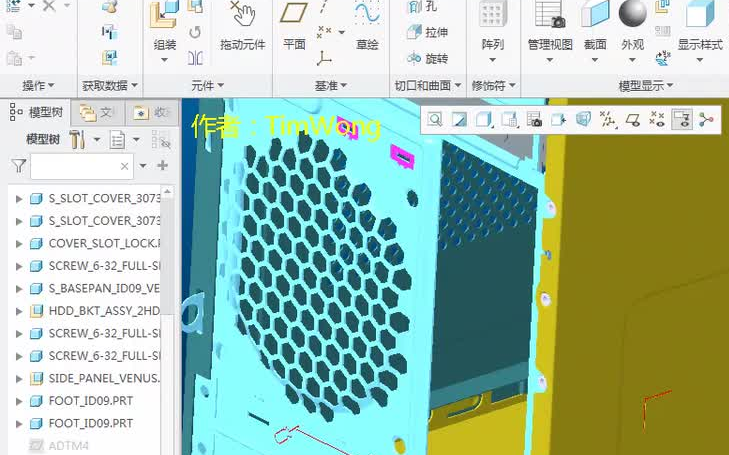The image size is (729, 455).
Task: Click the saved orientations icon in graphics toolbar
Action: pyautogui.click(x=510, y=120)
